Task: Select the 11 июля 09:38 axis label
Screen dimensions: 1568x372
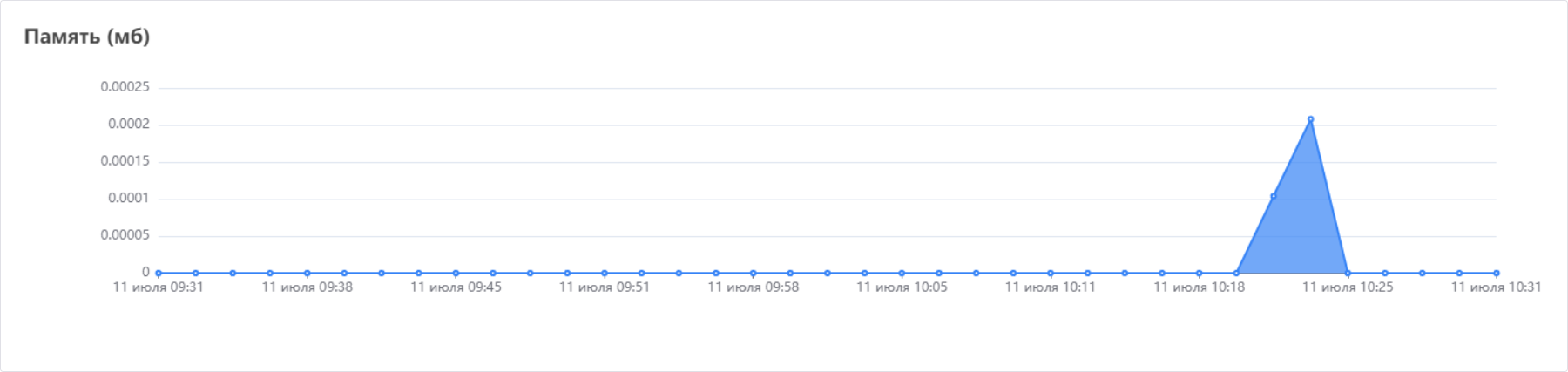Action: [x=308, y=287]
